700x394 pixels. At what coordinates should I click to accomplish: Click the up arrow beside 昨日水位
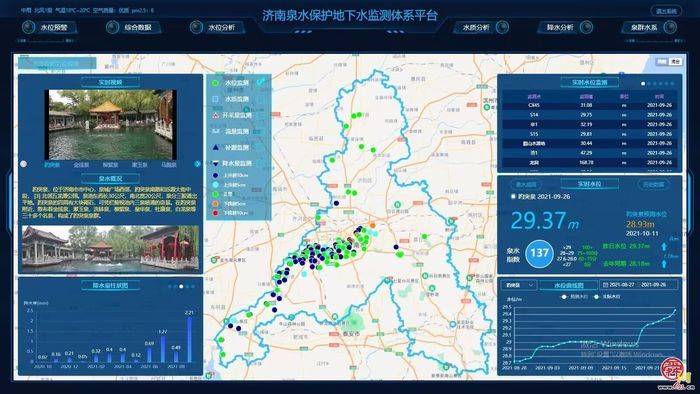click(664, 246)
